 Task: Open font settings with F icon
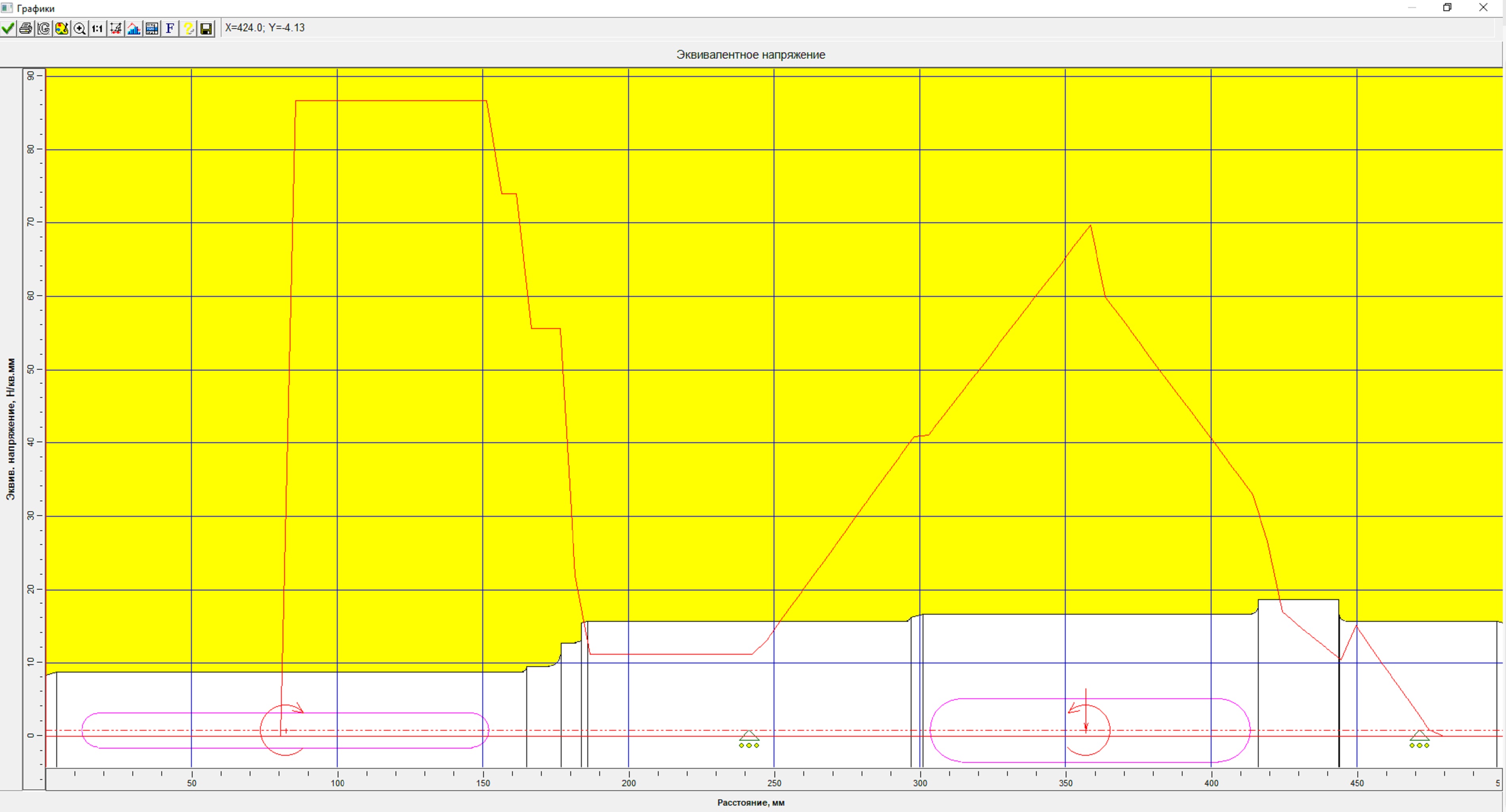170,28
